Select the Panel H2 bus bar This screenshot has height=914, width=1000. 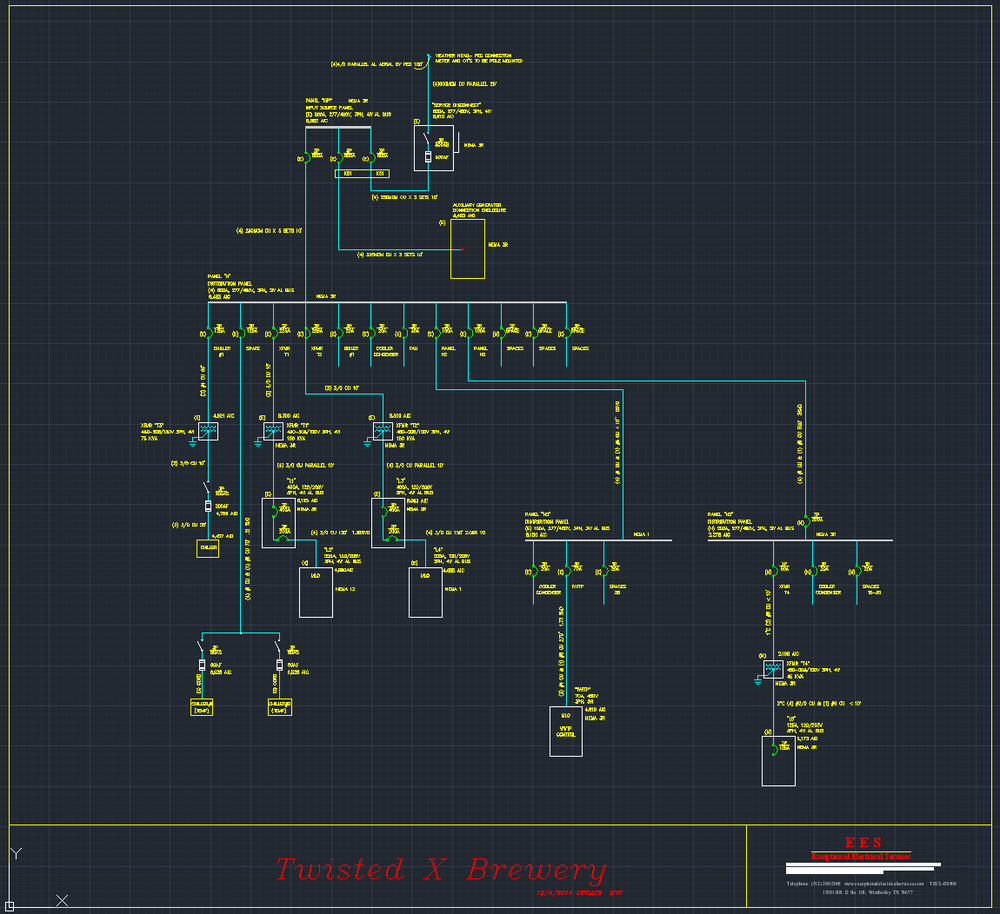coord(598,540)
